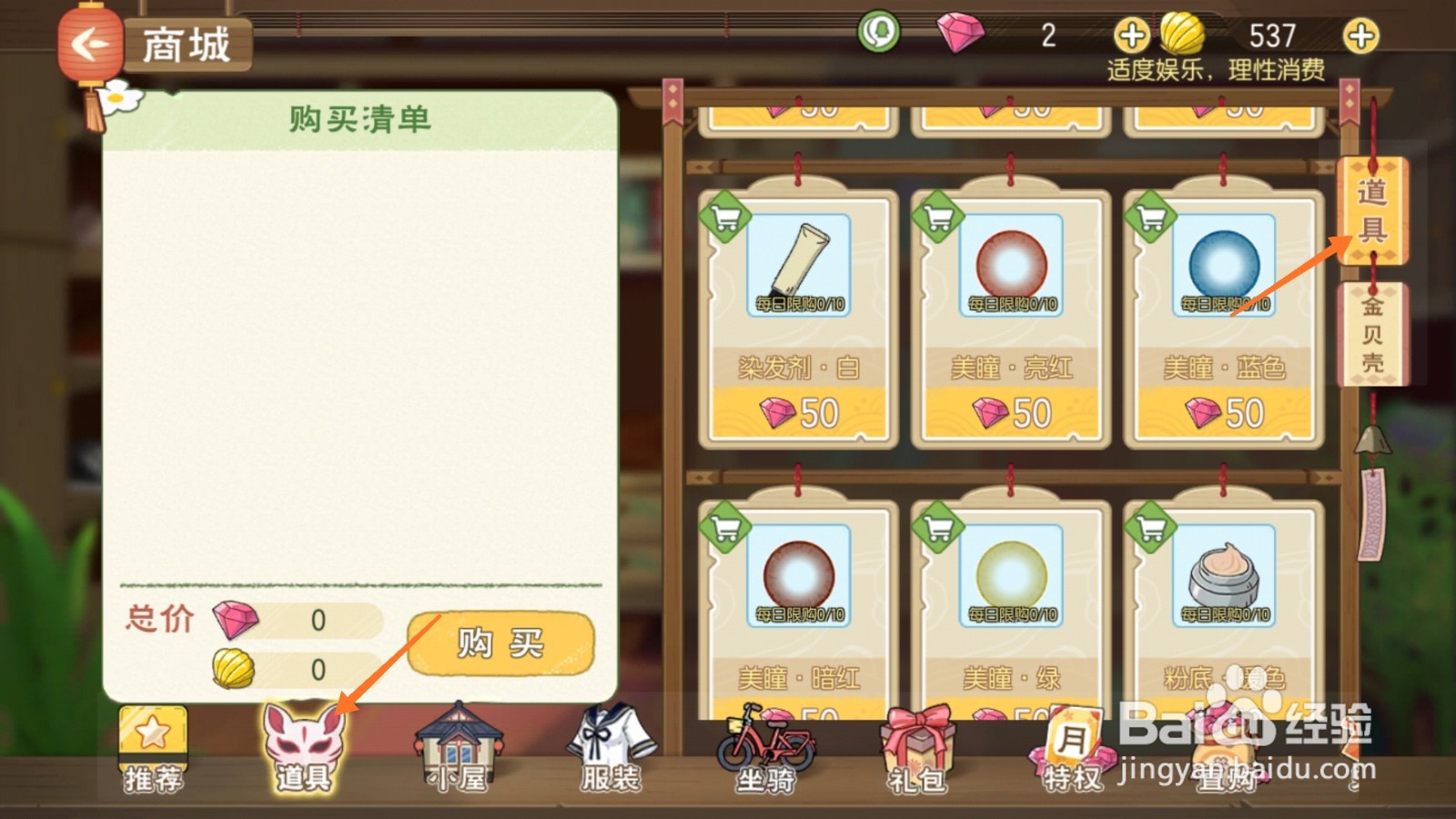The height and width of the screenshot is (819, 1456).
Task: Tap the green circular notice icon
Action: tap(878, 33)
